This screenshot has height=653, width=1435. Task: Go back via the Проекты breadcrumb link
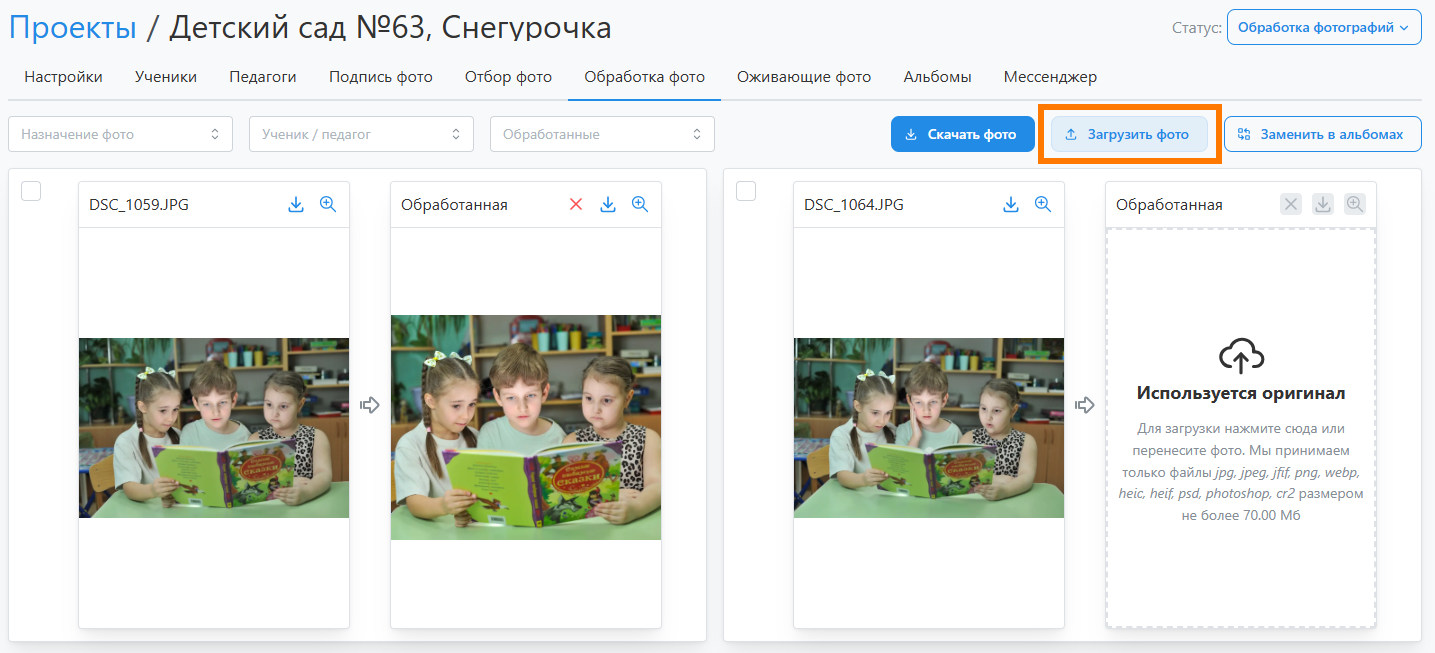tap(73, 27)
